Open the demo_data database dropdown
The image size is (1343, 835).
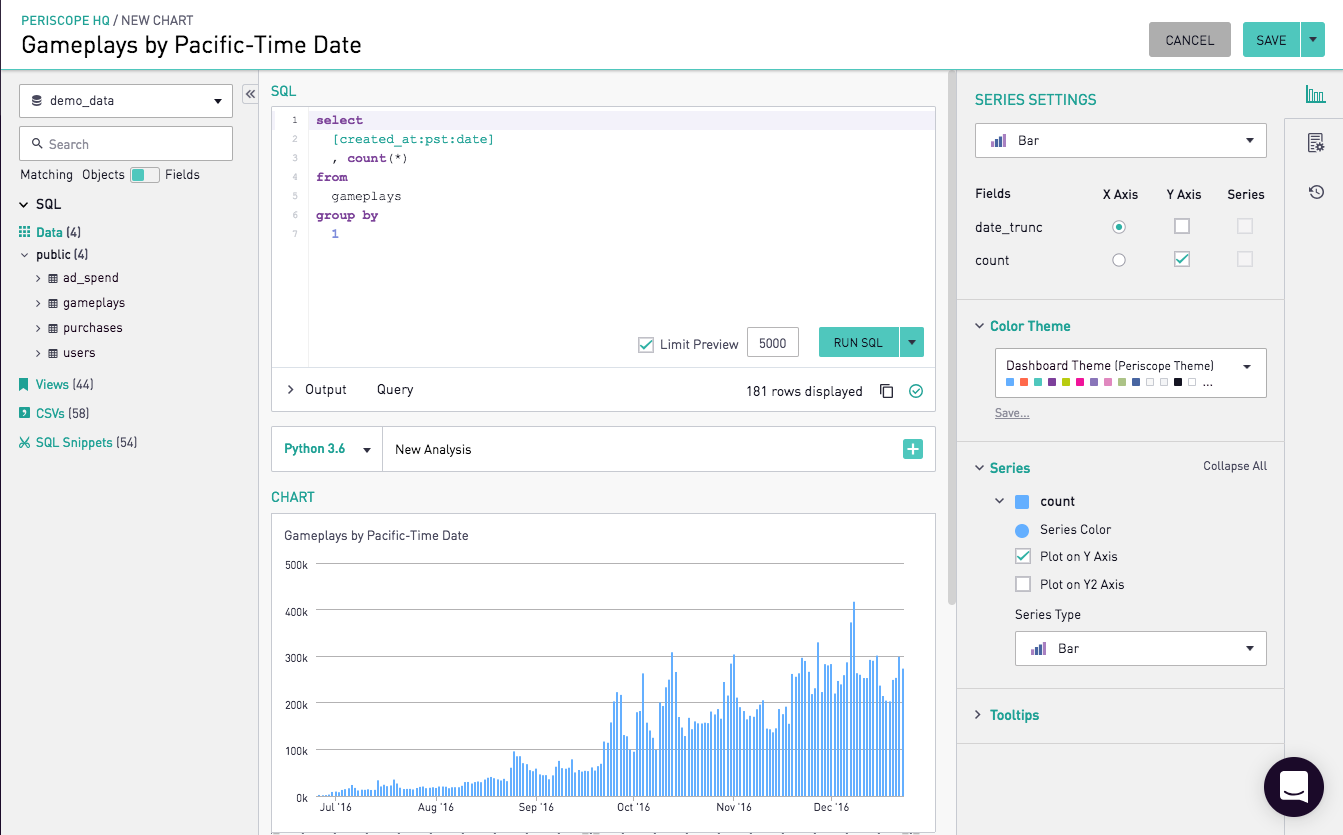(126, 100)
